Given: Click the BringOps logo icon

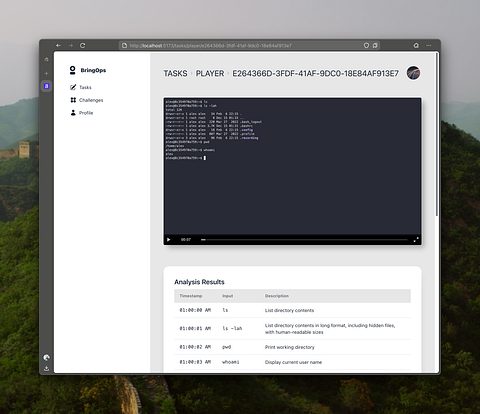Looking at the screenshot, I should tap(72, 70).
